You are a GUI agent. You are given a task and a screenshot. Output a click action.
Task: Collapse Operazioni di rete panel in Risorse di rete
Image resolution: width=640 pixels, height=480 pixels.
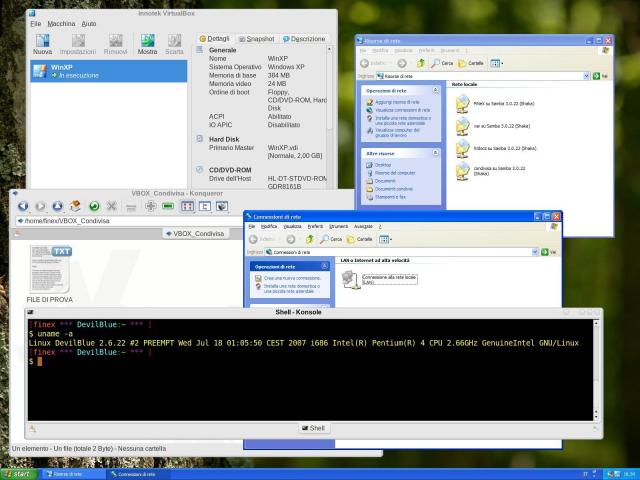tap(435, 90)
